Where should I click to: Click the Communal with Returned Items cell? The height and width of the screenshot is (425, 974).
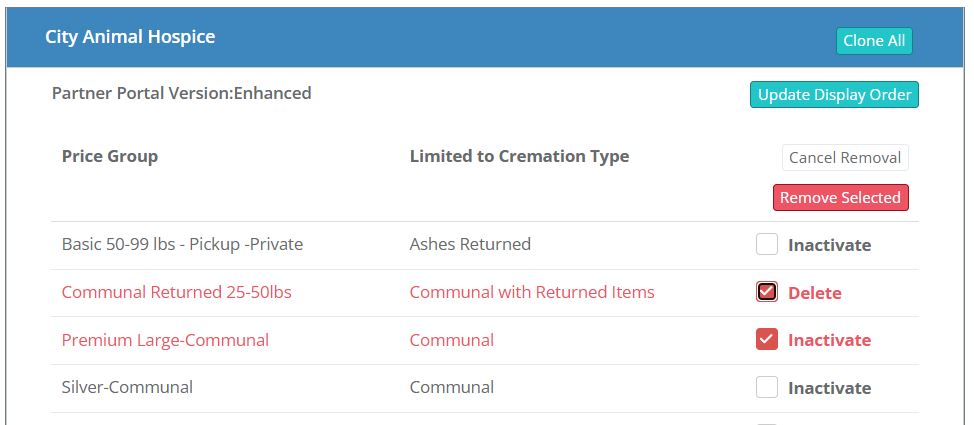[x=532, y=292]
